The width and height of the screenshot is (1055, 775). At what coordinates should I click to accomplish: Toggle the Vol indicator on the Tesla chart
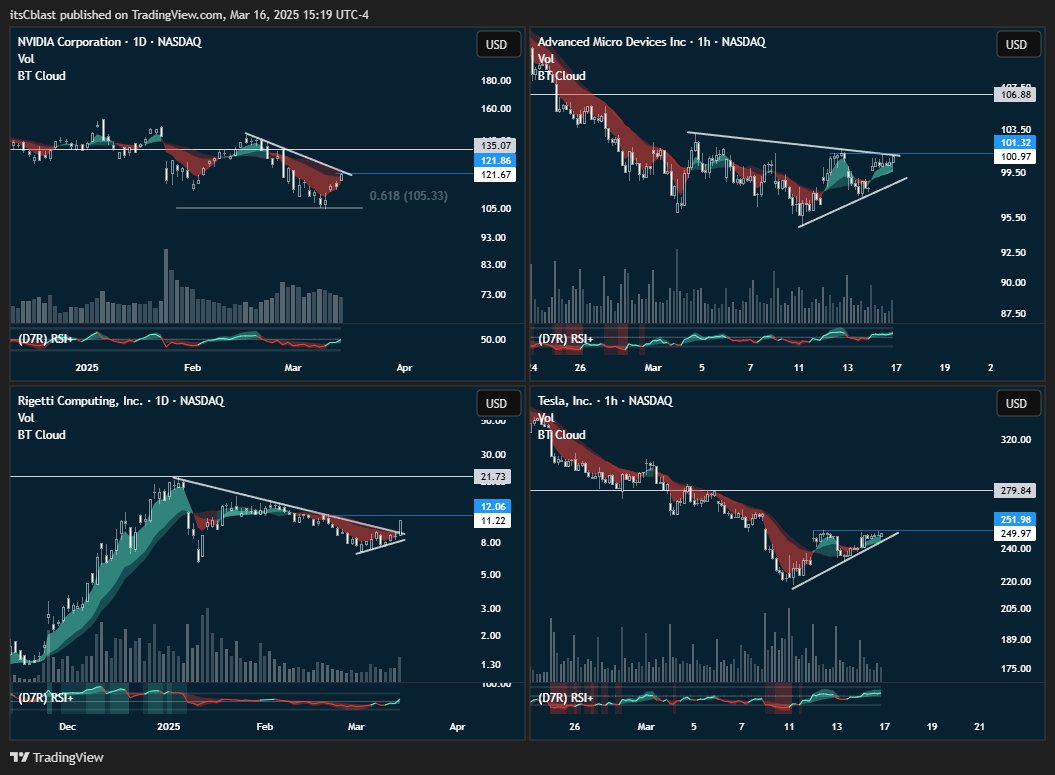click(545, 418)
